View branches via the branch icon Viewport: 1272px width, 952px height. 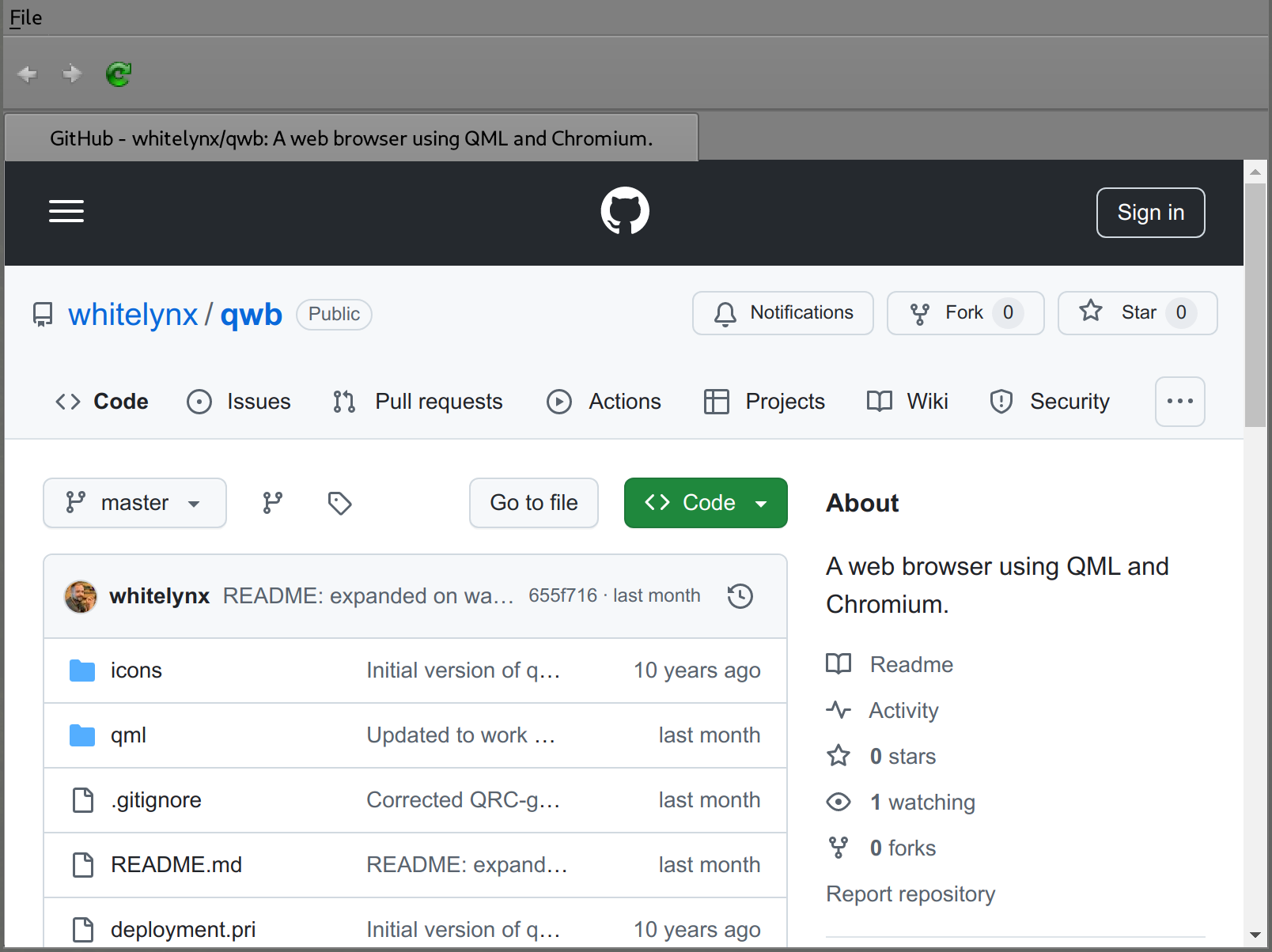click(x=273, y=503)
